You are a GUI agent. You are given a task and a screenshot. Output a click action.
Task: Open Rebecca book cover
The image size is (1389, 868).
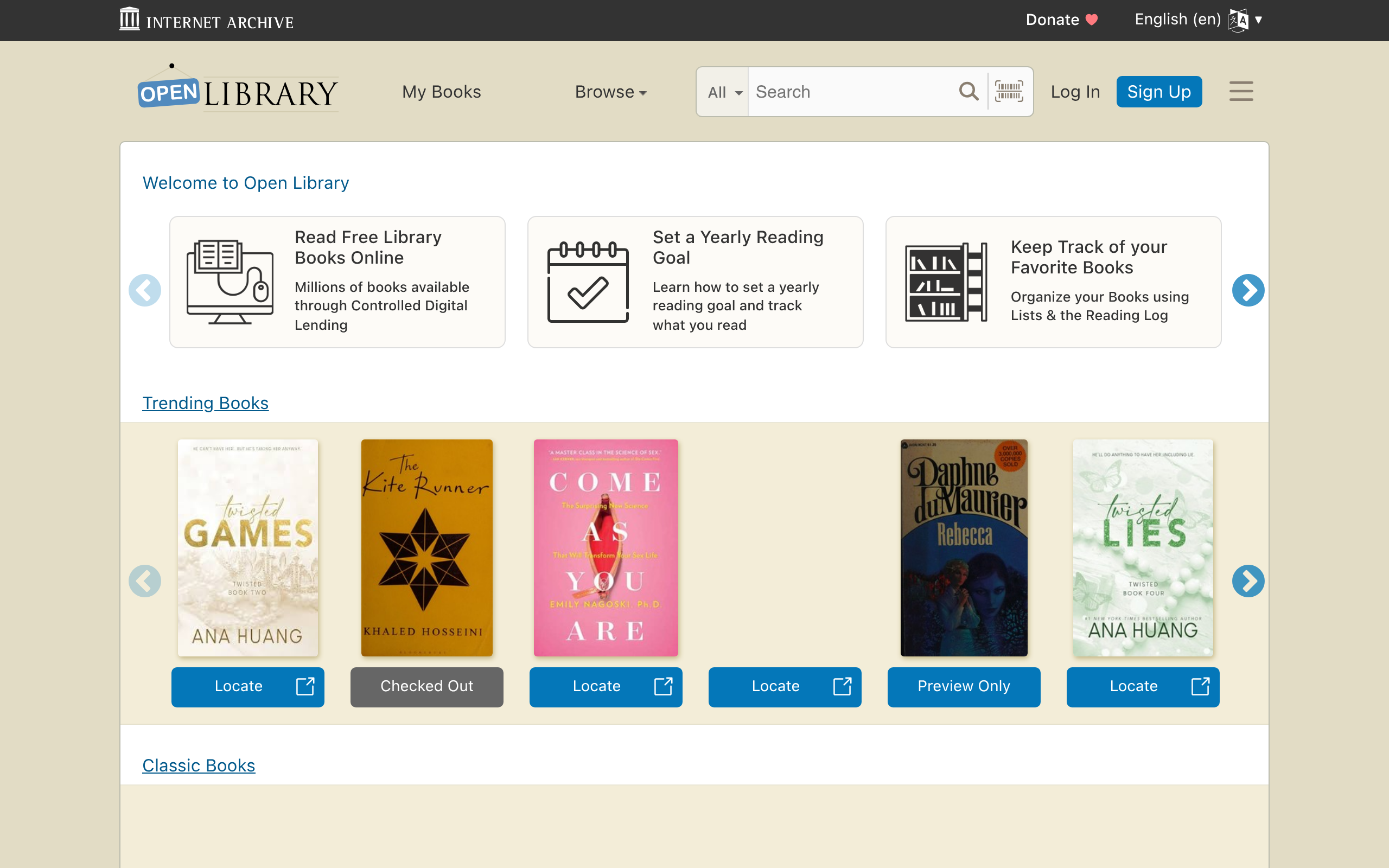[x=964, y=548]
